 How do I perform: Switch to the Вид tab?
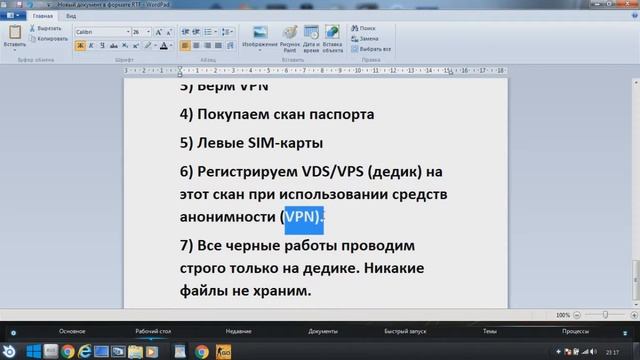[x=71, y=16]
